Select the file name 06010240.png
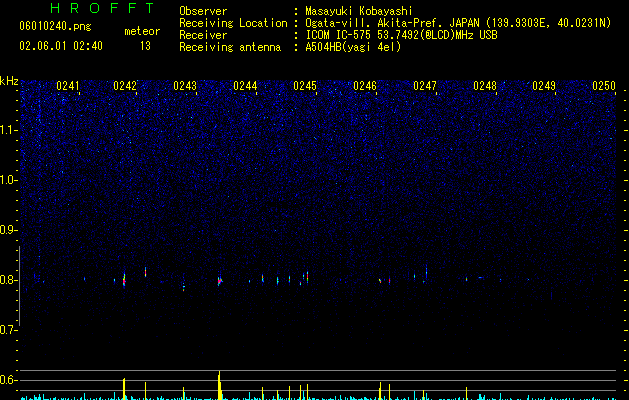 55,26
